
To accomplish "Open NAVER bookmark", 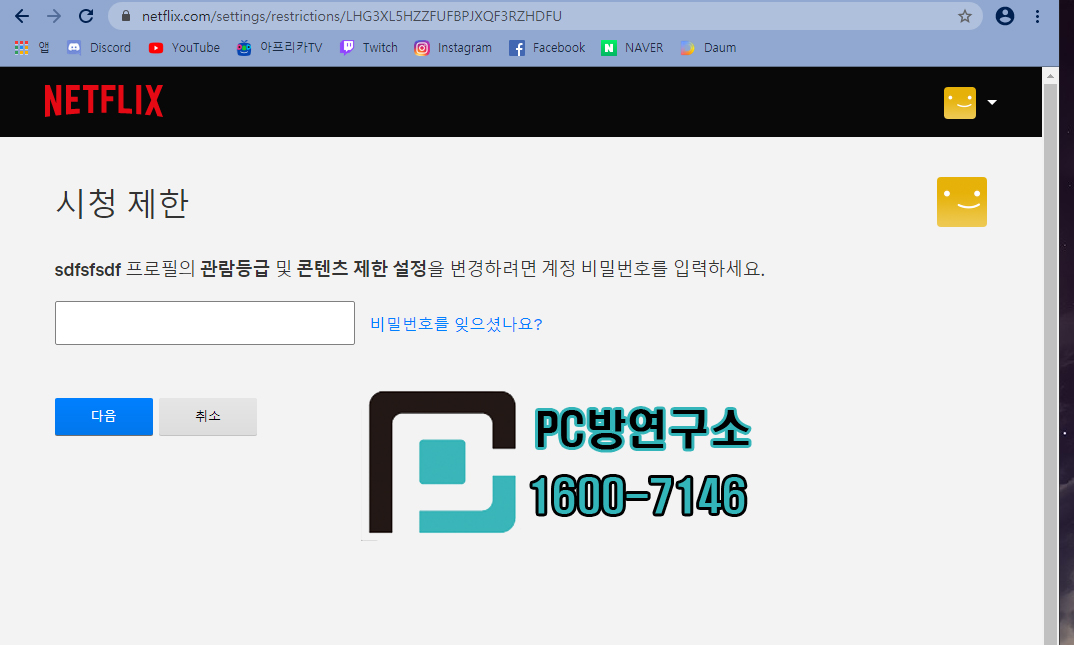I will click(632, 48).
